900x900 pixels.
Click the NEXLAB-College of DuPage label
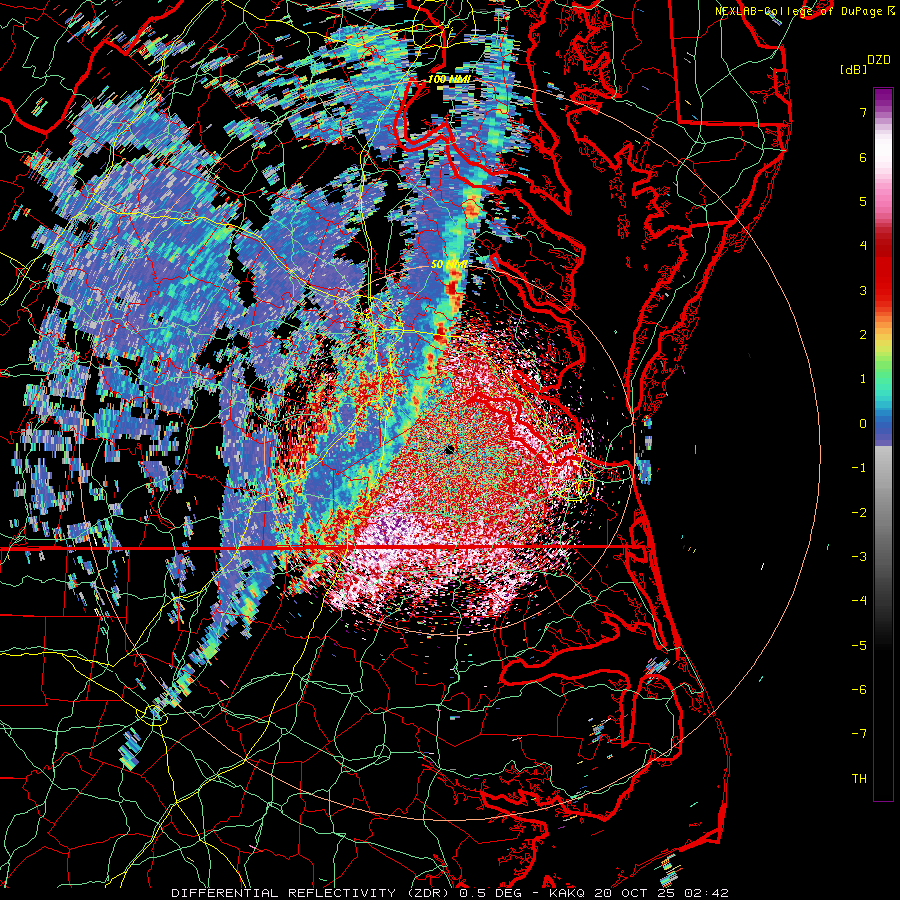click(807, 11)
